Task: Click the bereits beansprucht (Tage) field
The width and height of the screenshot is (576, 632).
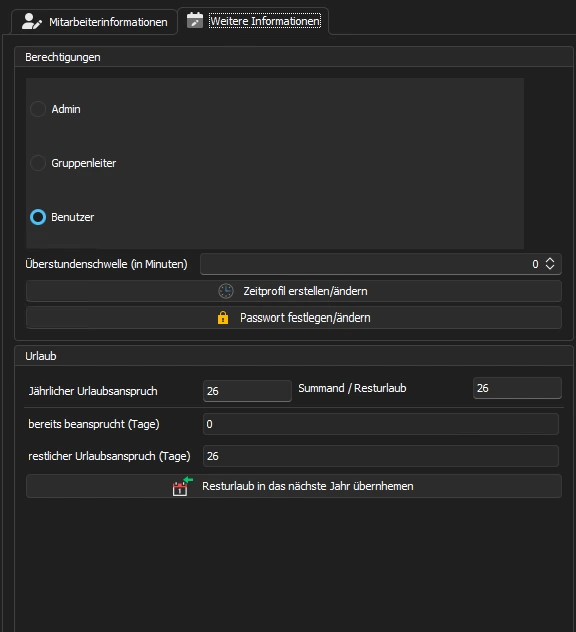Action: point(381,424)
